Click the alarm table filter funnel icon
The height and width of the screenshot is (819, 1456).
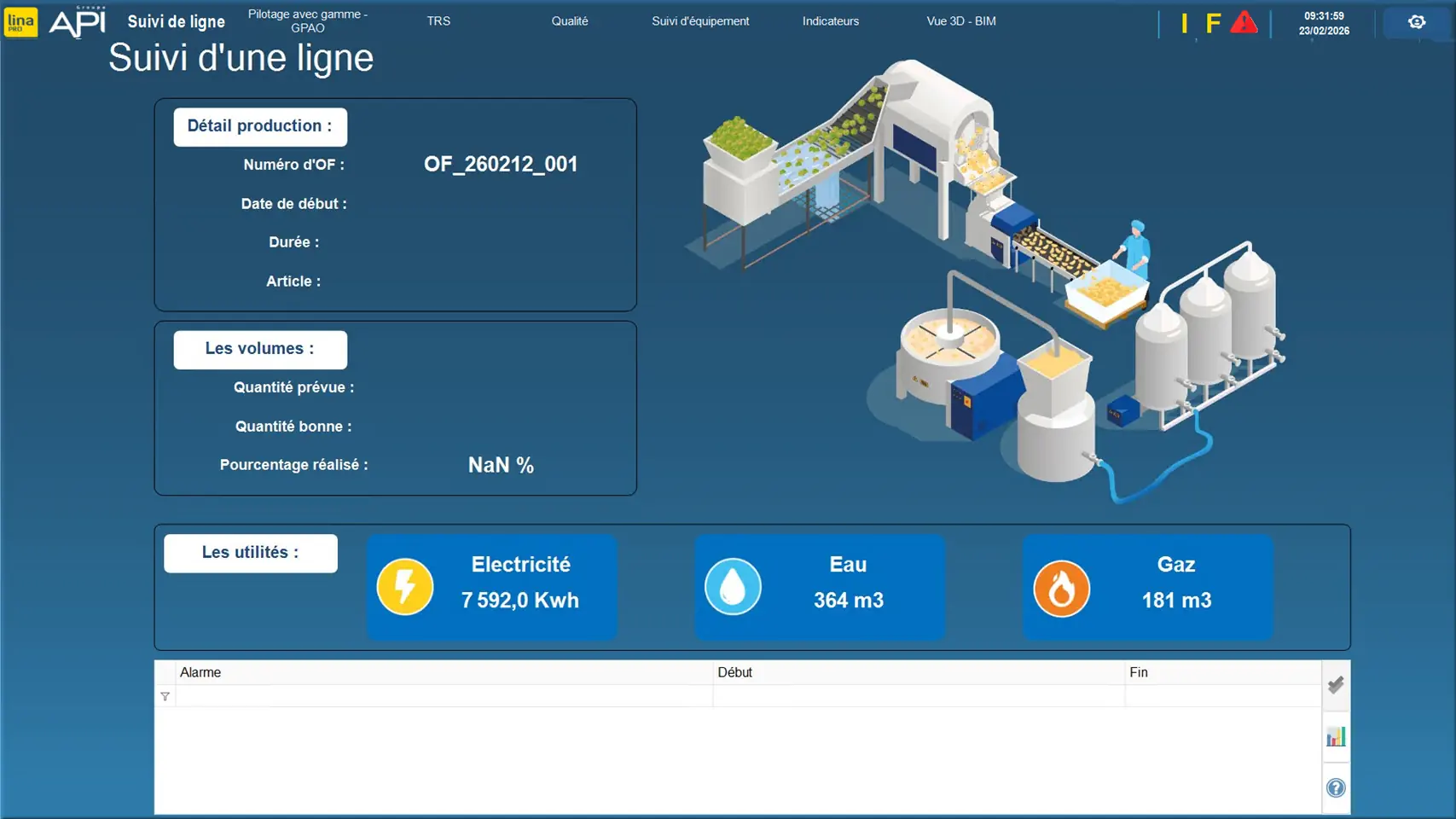coord(165,697)
